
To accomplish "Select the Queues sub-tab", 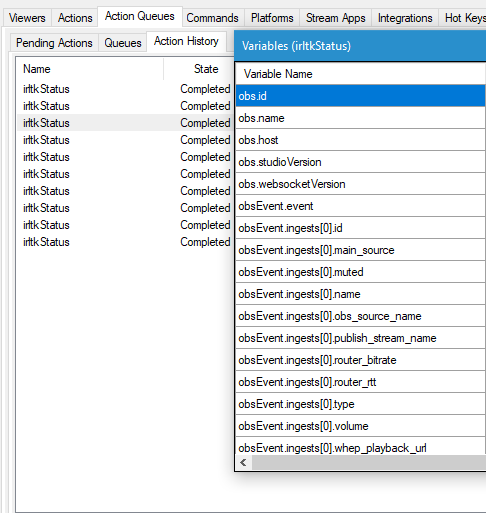I will (x=123, y=43).
